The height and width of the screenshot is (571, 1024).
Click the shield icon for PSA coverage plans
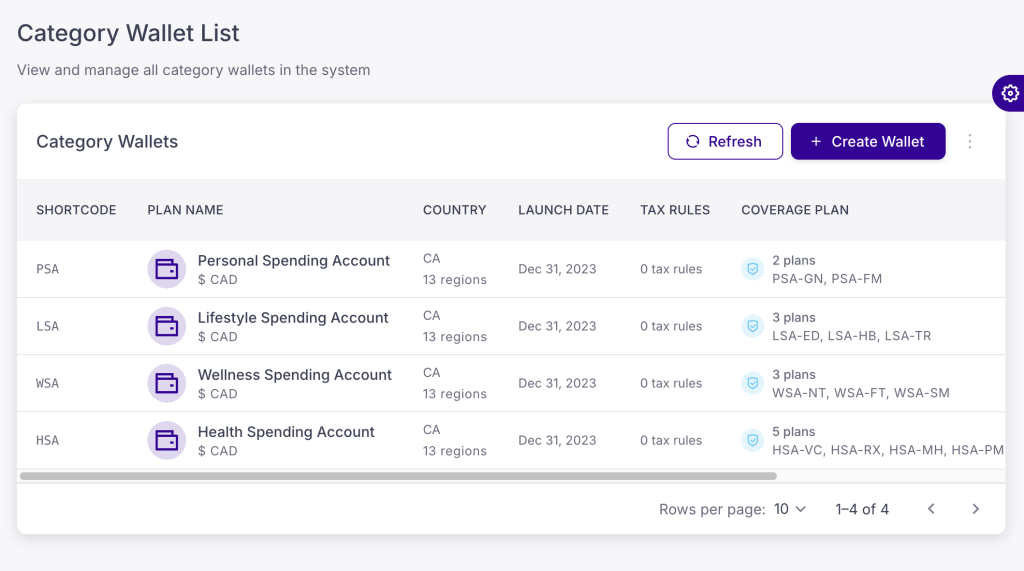click(752, 269)
